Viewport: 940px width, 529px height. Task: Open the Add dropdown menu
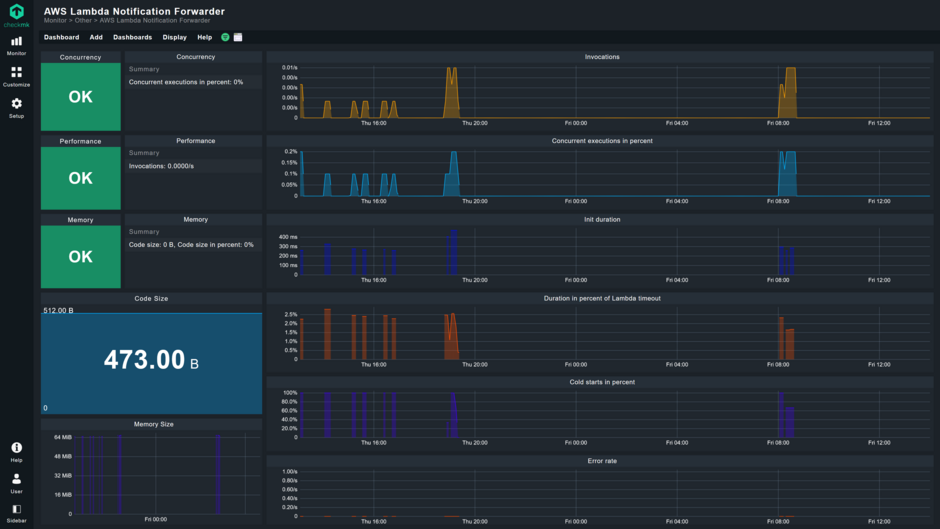96,37
